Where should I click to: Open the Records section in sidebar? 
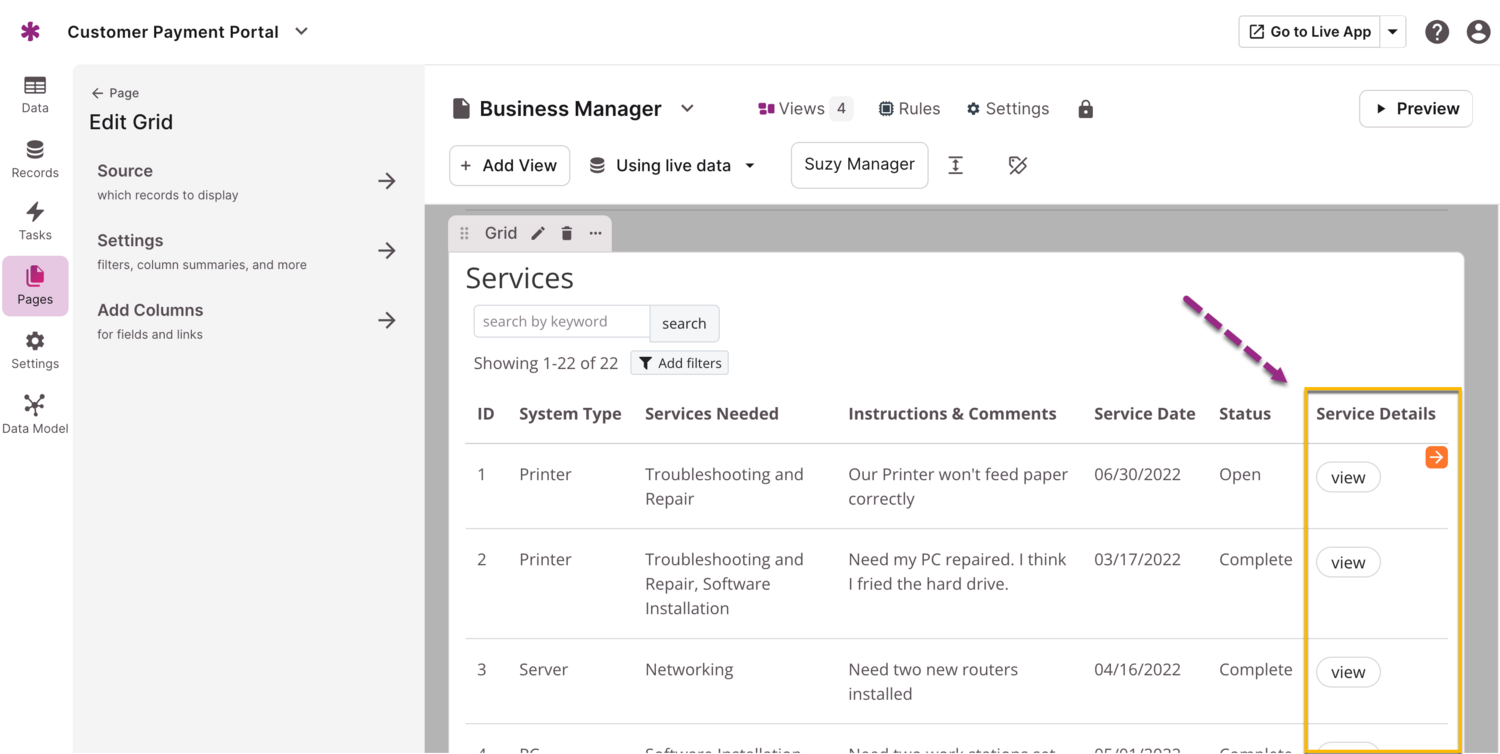tap(35, 159)
